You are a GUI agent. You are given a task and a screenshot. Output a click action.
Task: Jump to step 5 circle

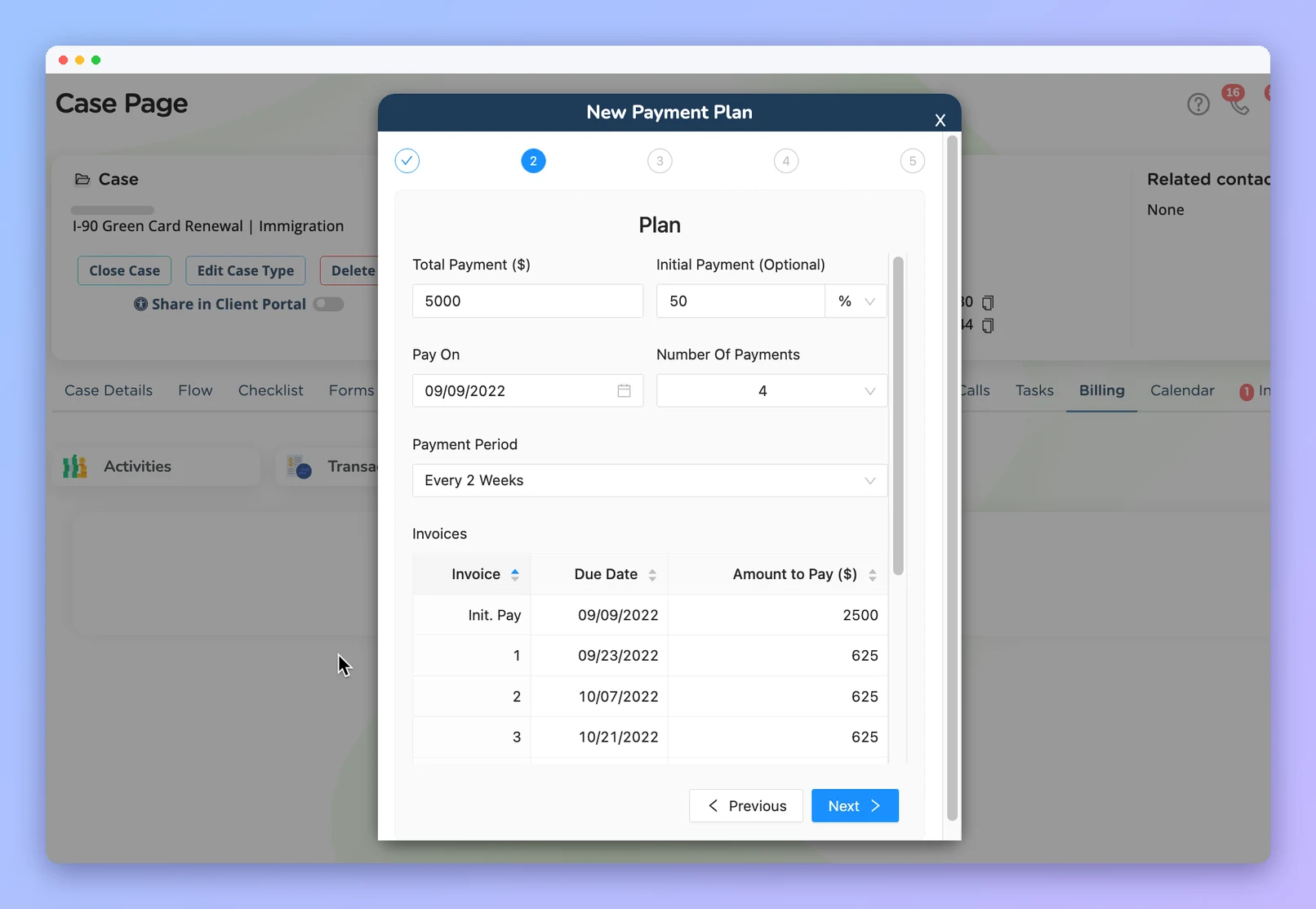click(x=913, y=161)
